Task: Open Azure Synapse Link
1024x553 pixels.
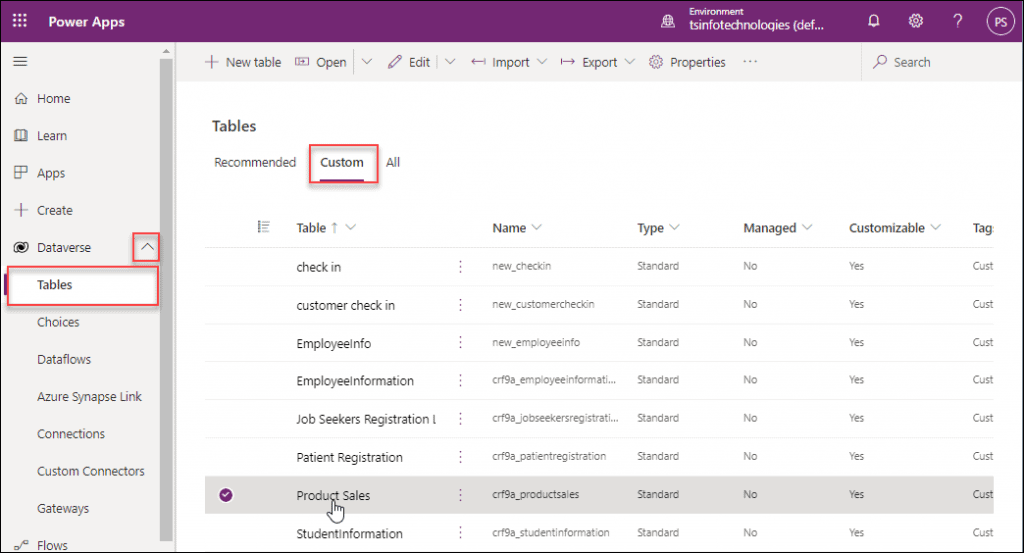Action: [89, 396]
